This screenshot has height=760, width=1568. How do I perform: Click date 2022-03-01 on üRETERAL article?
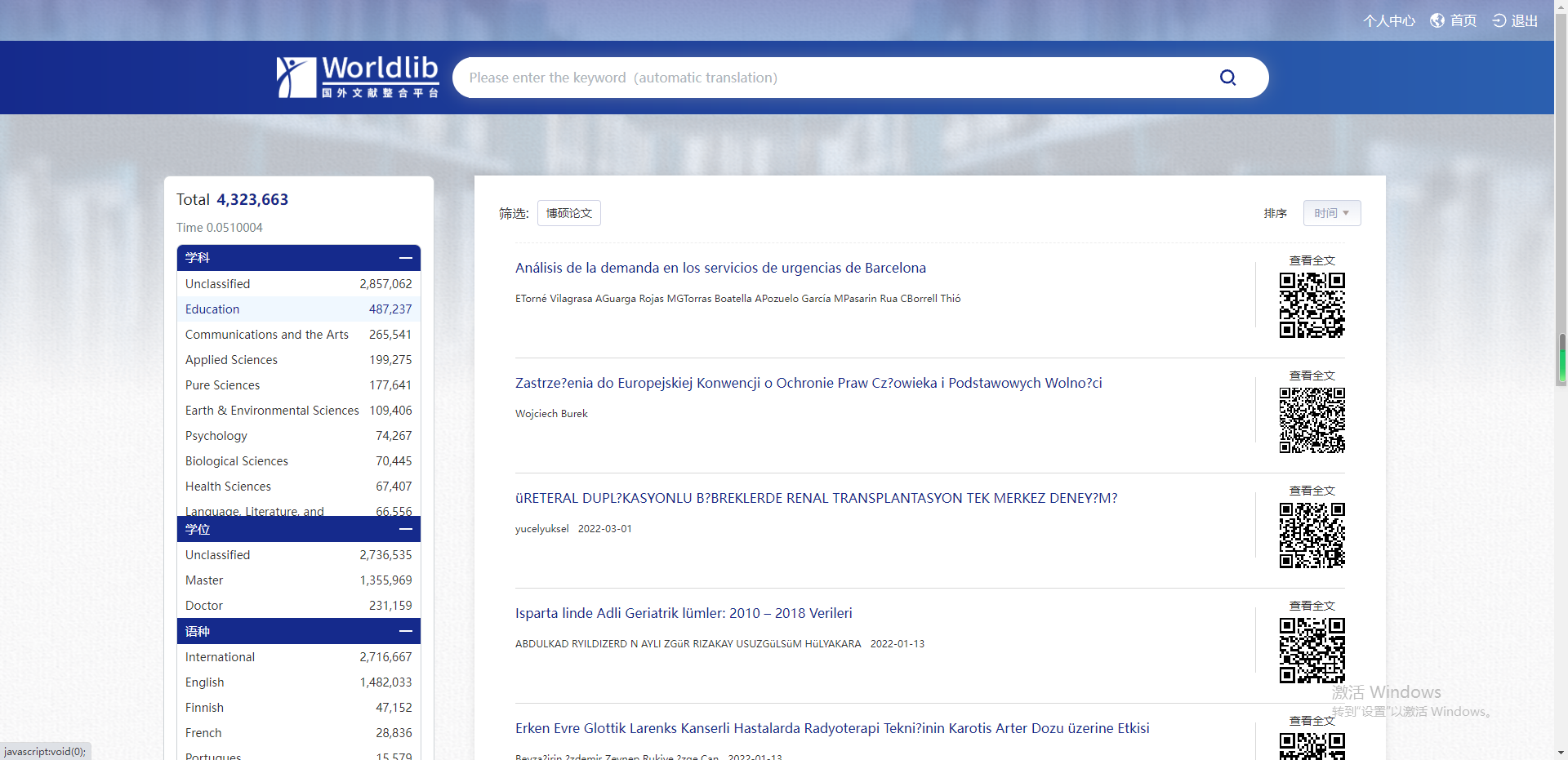pos(605,529)
